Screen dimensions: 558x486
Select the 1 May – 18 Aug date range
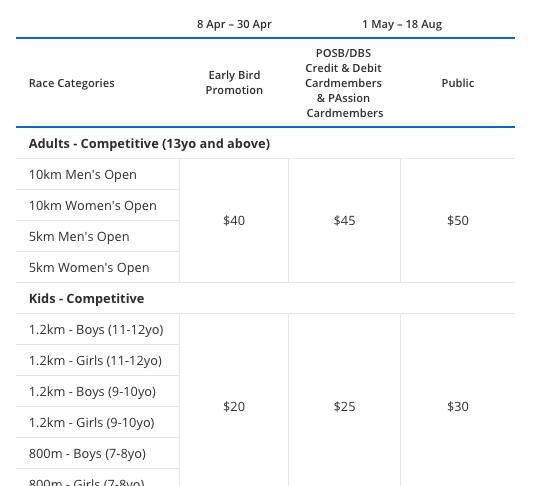402,24
